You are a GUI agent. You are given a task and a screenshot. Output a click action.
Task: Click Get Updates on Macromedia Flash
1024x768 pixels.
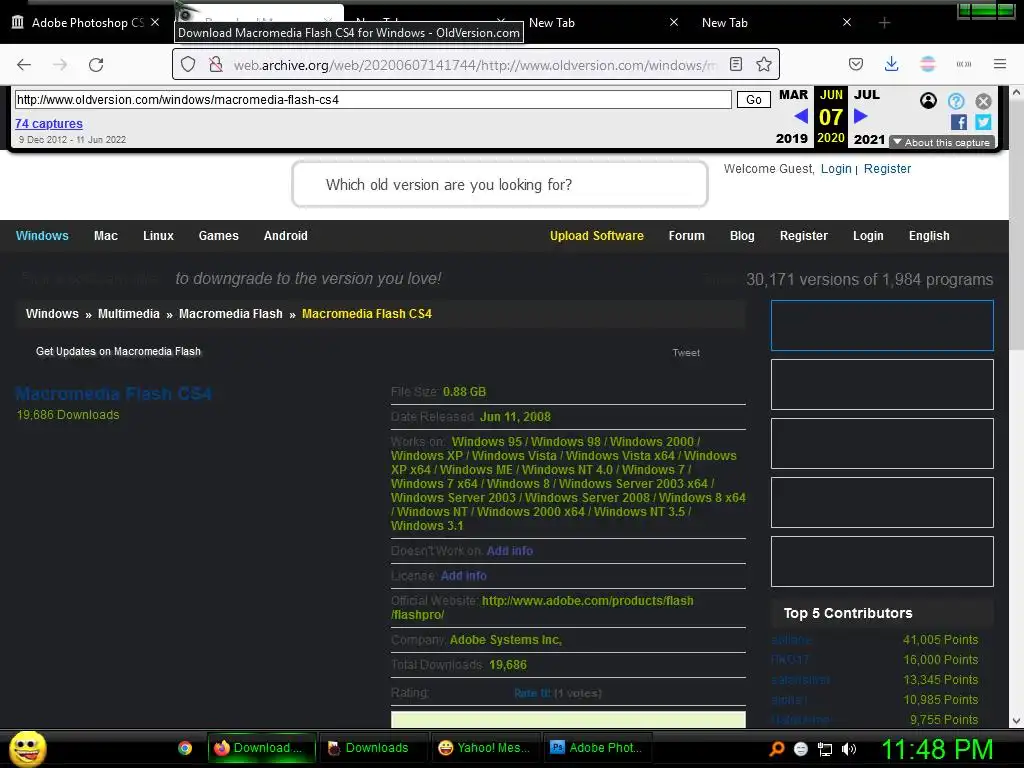click(118, 351)
